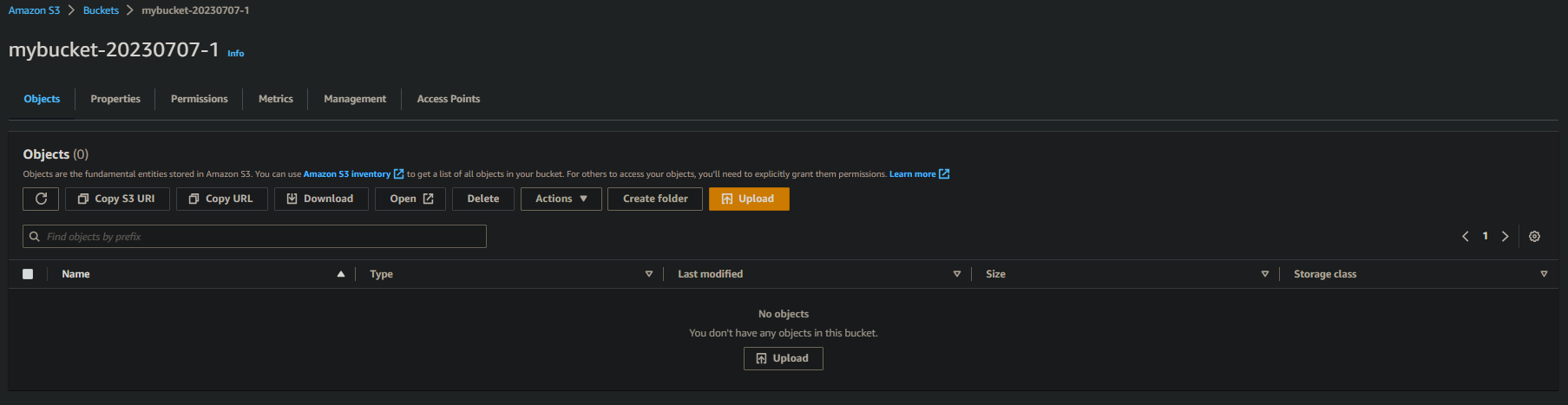Open Buckets breadcrumb link
Viewport: 1568px width, 405px height.
coord(101,10)
